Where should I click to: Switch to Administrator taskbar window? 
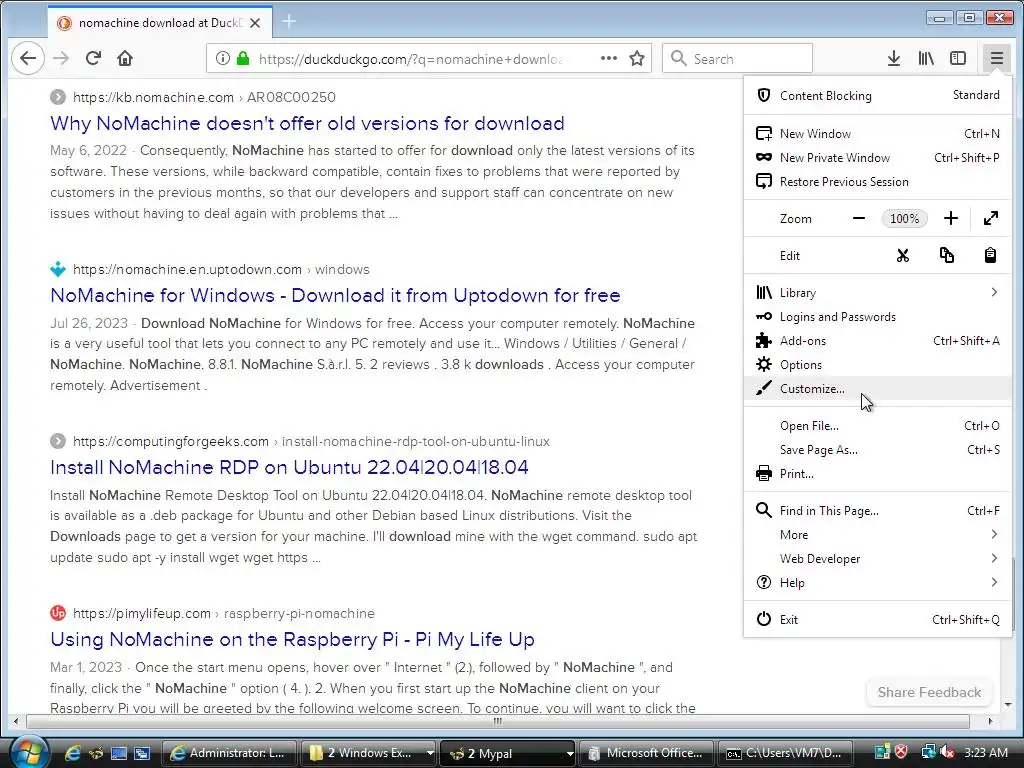[229, 753]
